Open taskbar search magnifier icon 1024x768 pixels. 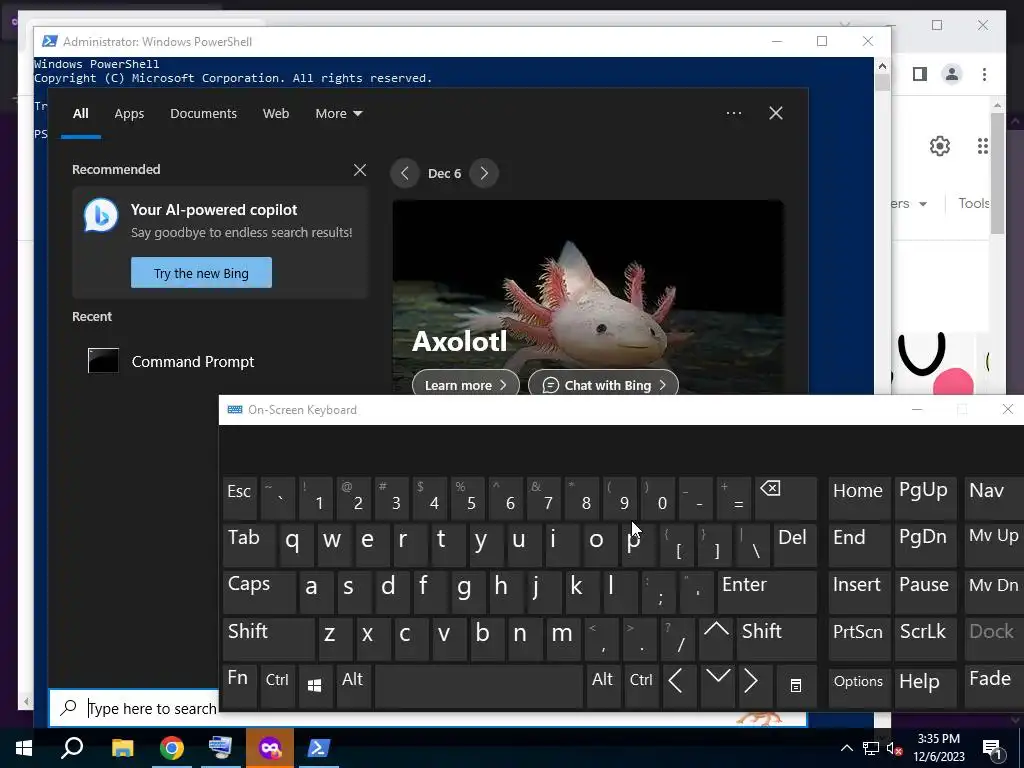point(72,748)
